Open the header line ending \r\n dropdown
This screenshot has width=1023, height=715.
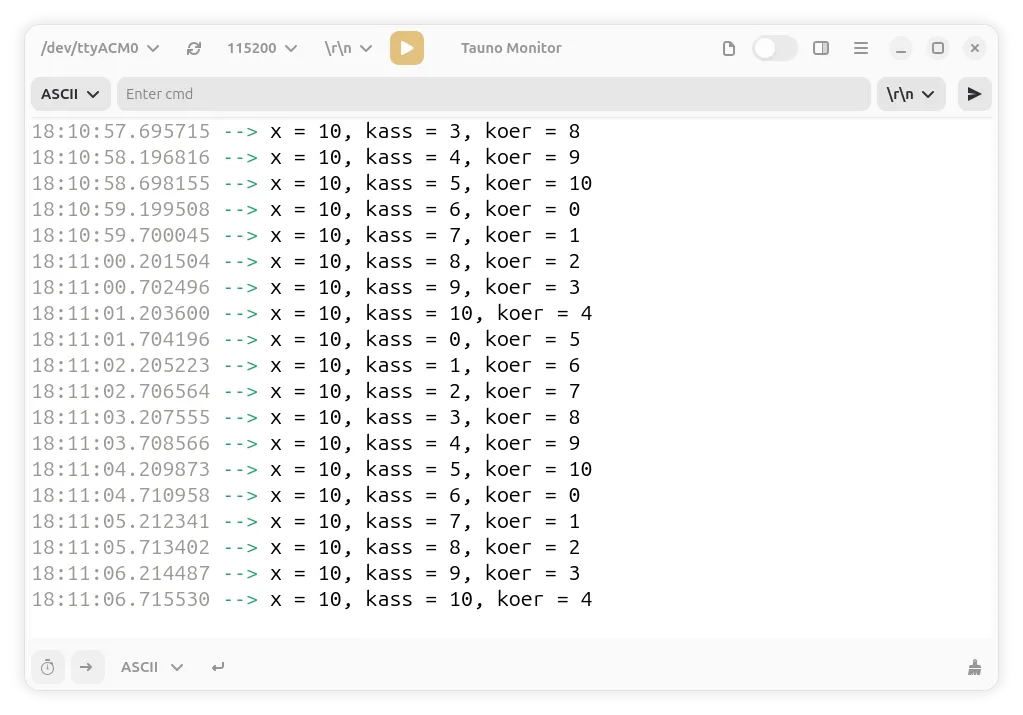[x=348, y=48]
